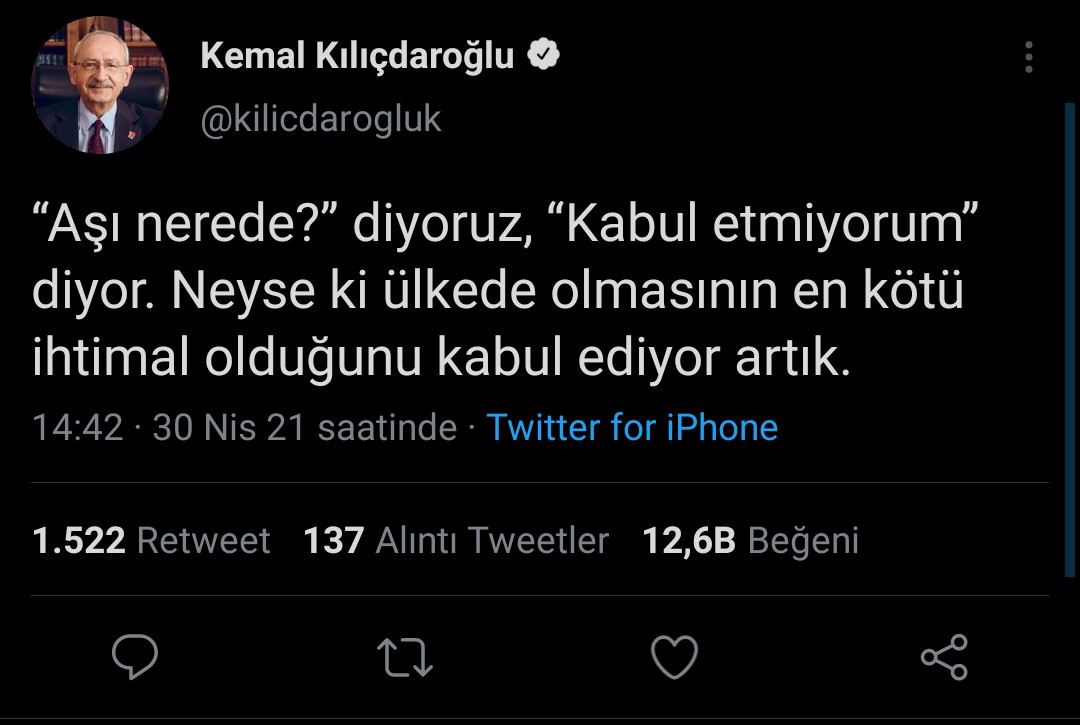Open the Twitter for iPhone source link

631,428
